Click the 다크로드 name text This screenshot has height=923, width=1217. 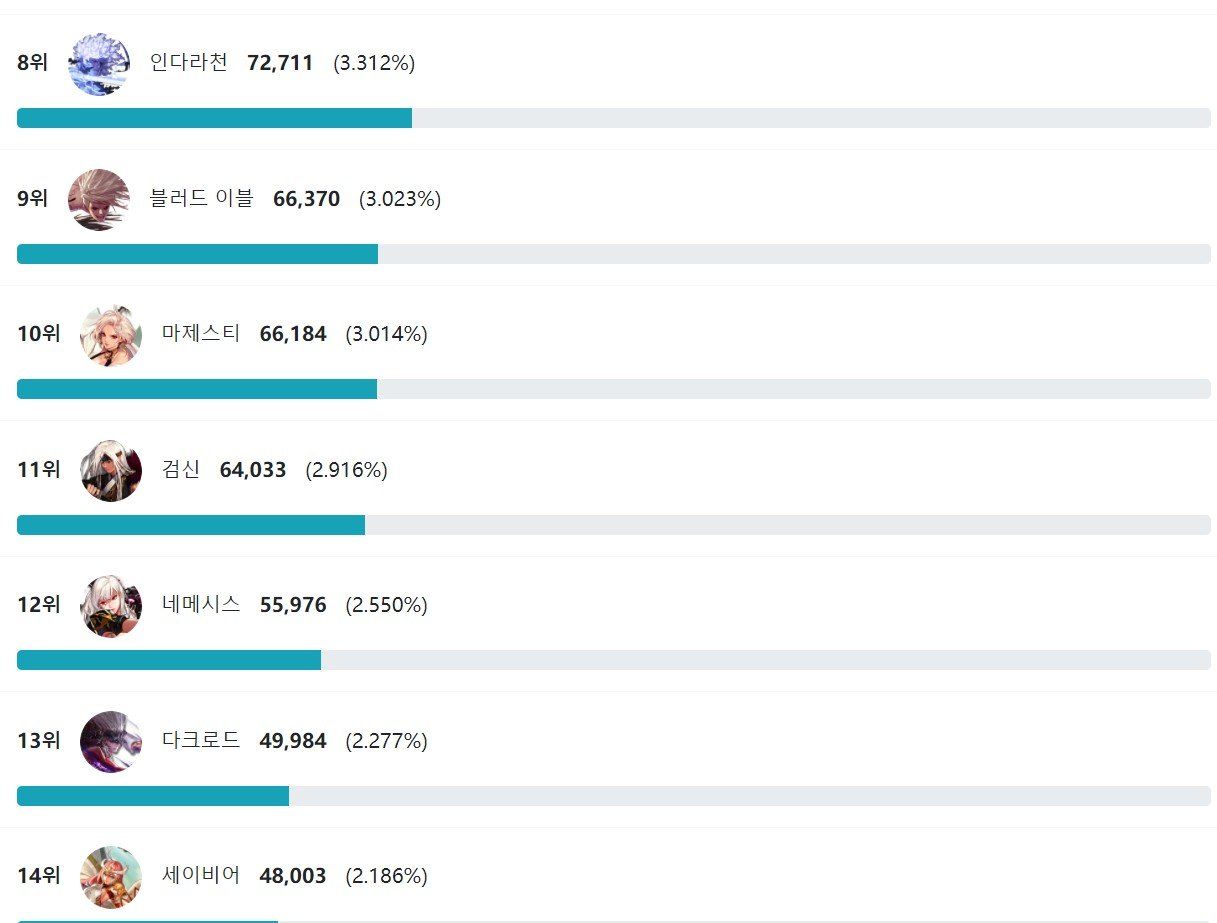coord(201,741)
